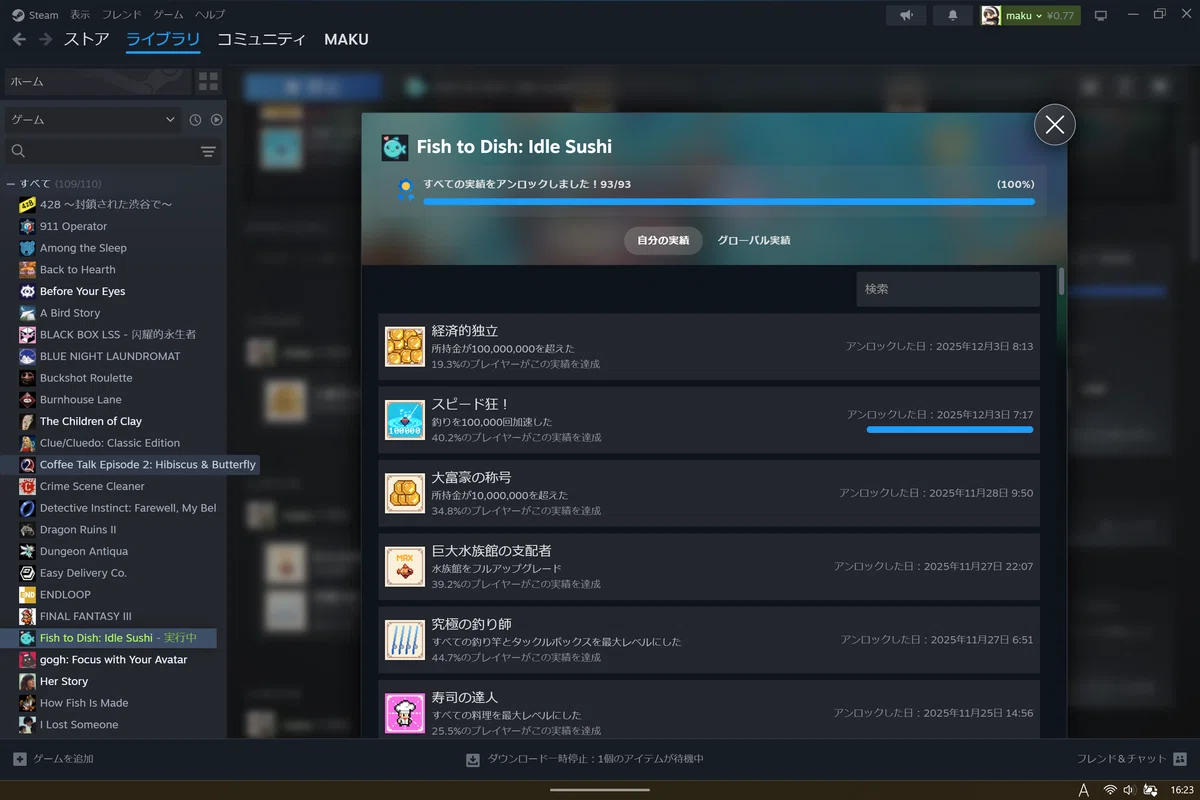The image size is (1200, 800).
Task: Click the スピード狂！ progress bar
Action: (x=950, y=430)
